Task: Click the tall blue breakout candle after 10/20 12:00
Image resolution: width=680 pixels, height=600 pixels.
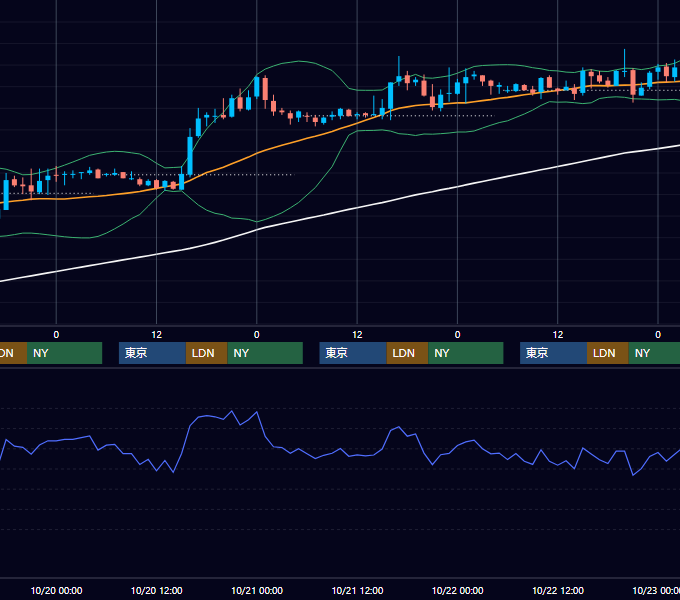Action: tap(190, 155)
